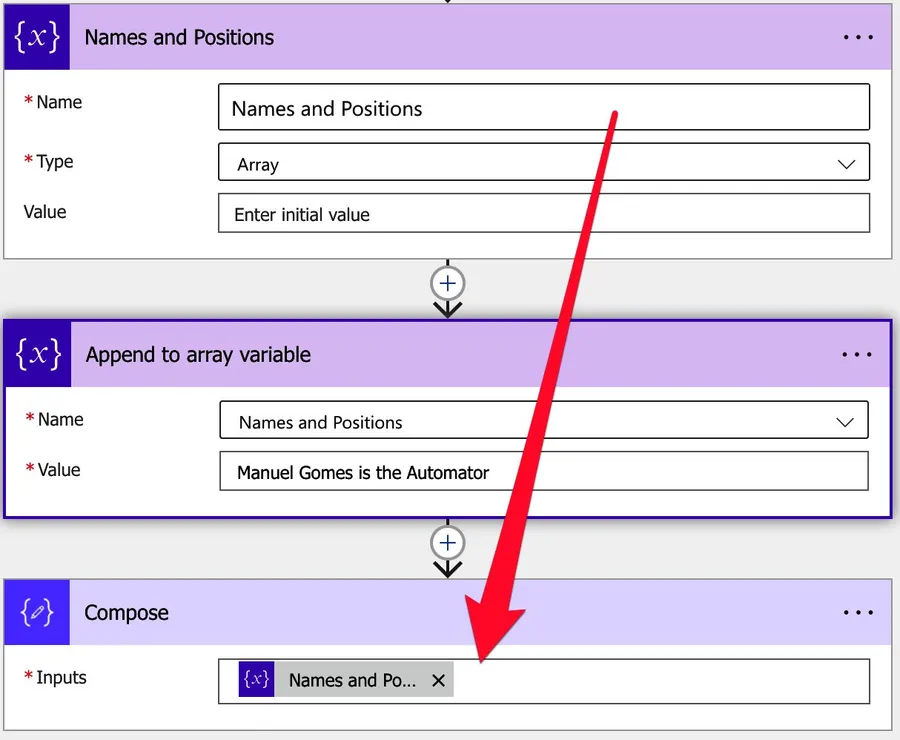900x740 pixels.
Task: Click the variable Name field in the top card
Action: coord(543,108)
